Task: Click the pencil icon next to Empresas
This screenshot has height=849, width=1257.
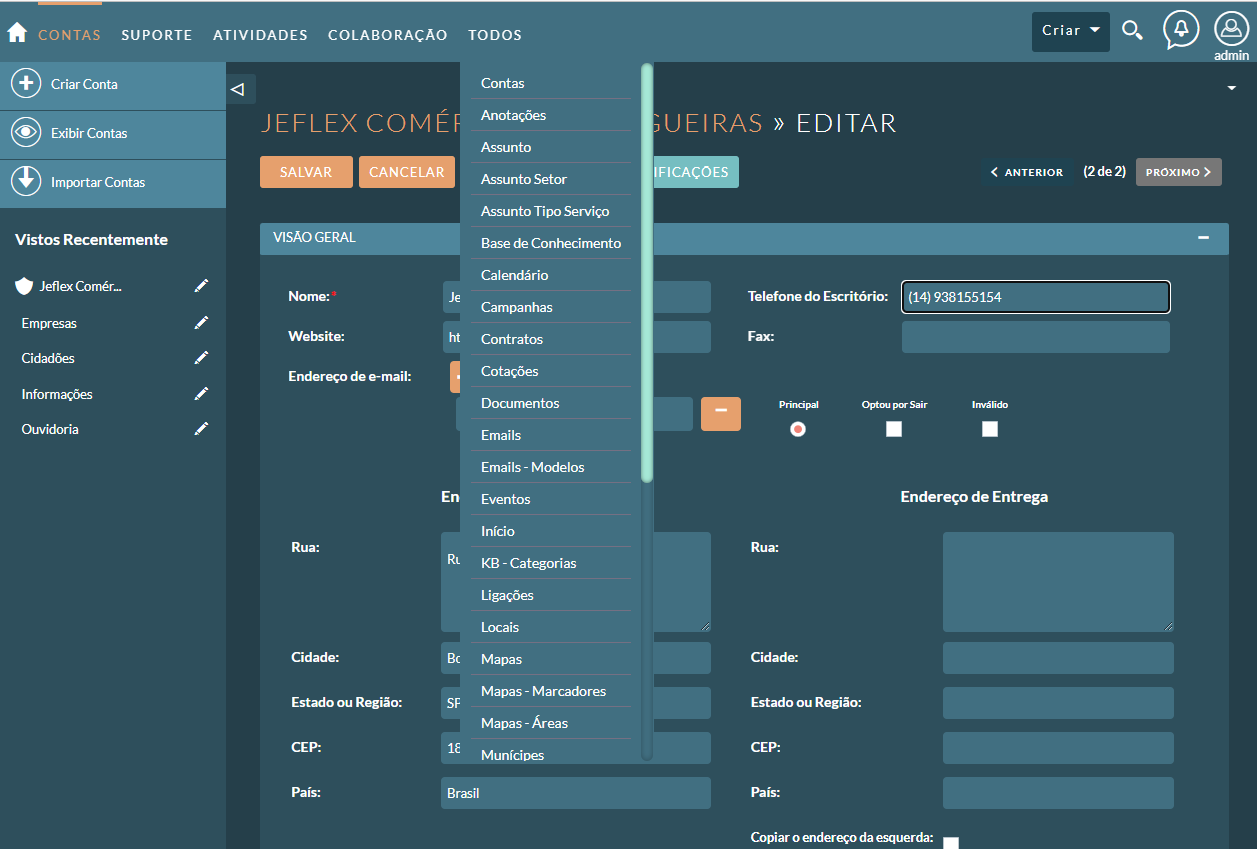Action: 202,323
